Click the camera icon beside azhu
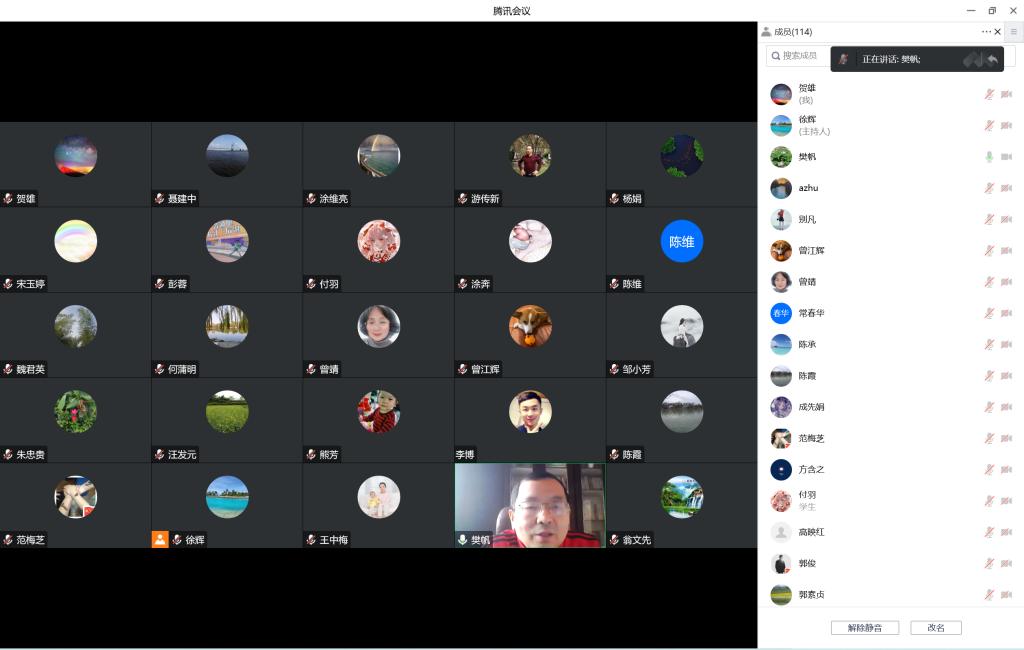1024x650 pixels. (x=1006, y=188)
